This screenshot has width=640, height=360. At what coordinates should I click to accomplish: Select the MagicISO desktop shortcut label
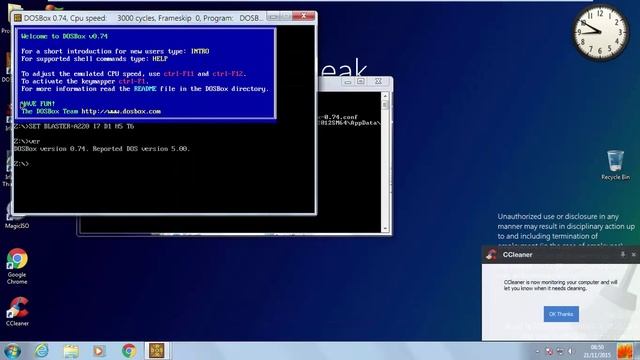pos(17,226)
